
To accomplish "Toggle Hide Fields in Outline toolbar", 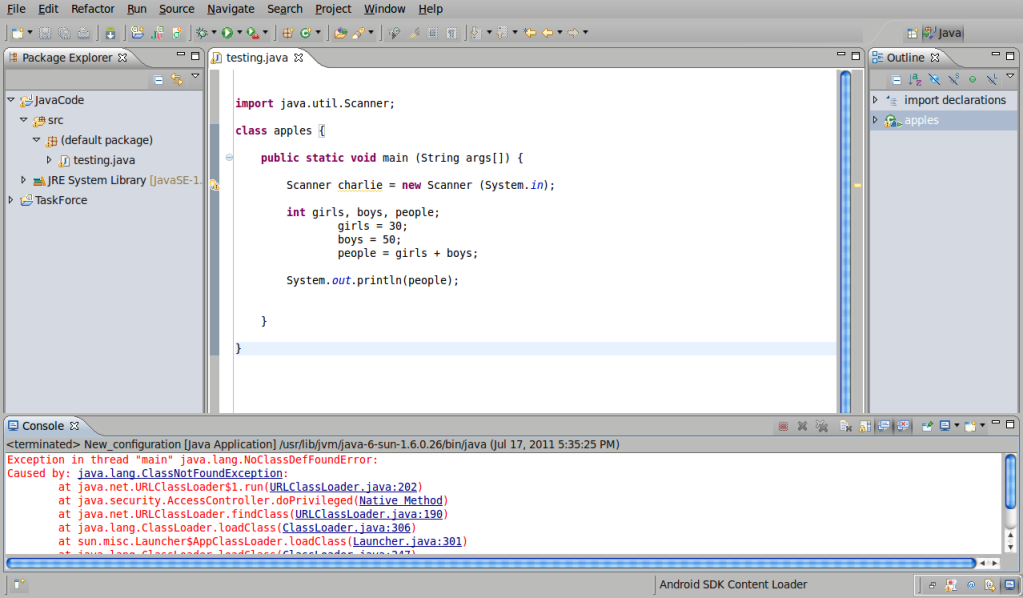I will [934, 79].
